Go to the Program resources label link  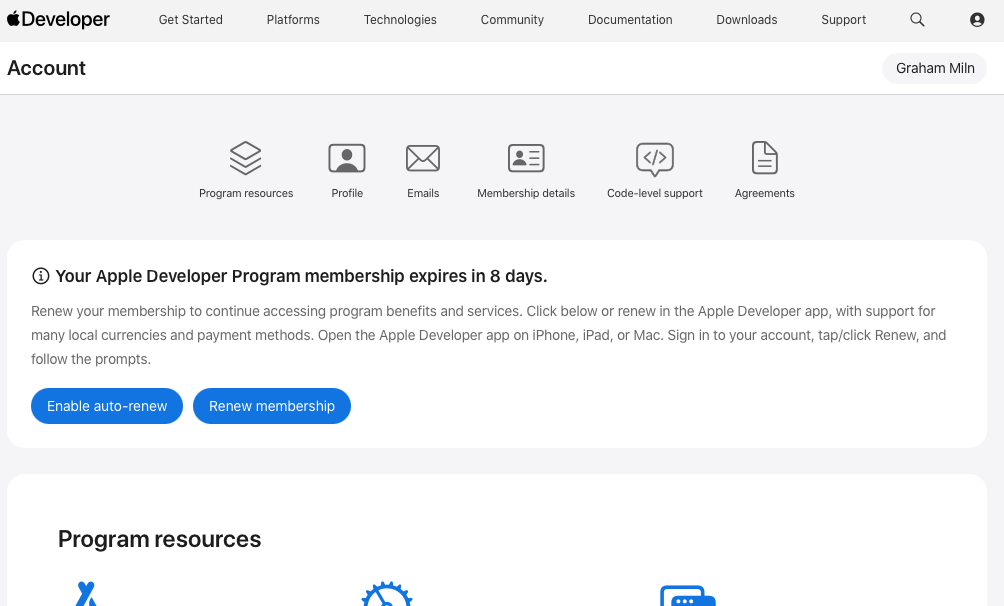(x=246, y=193)
